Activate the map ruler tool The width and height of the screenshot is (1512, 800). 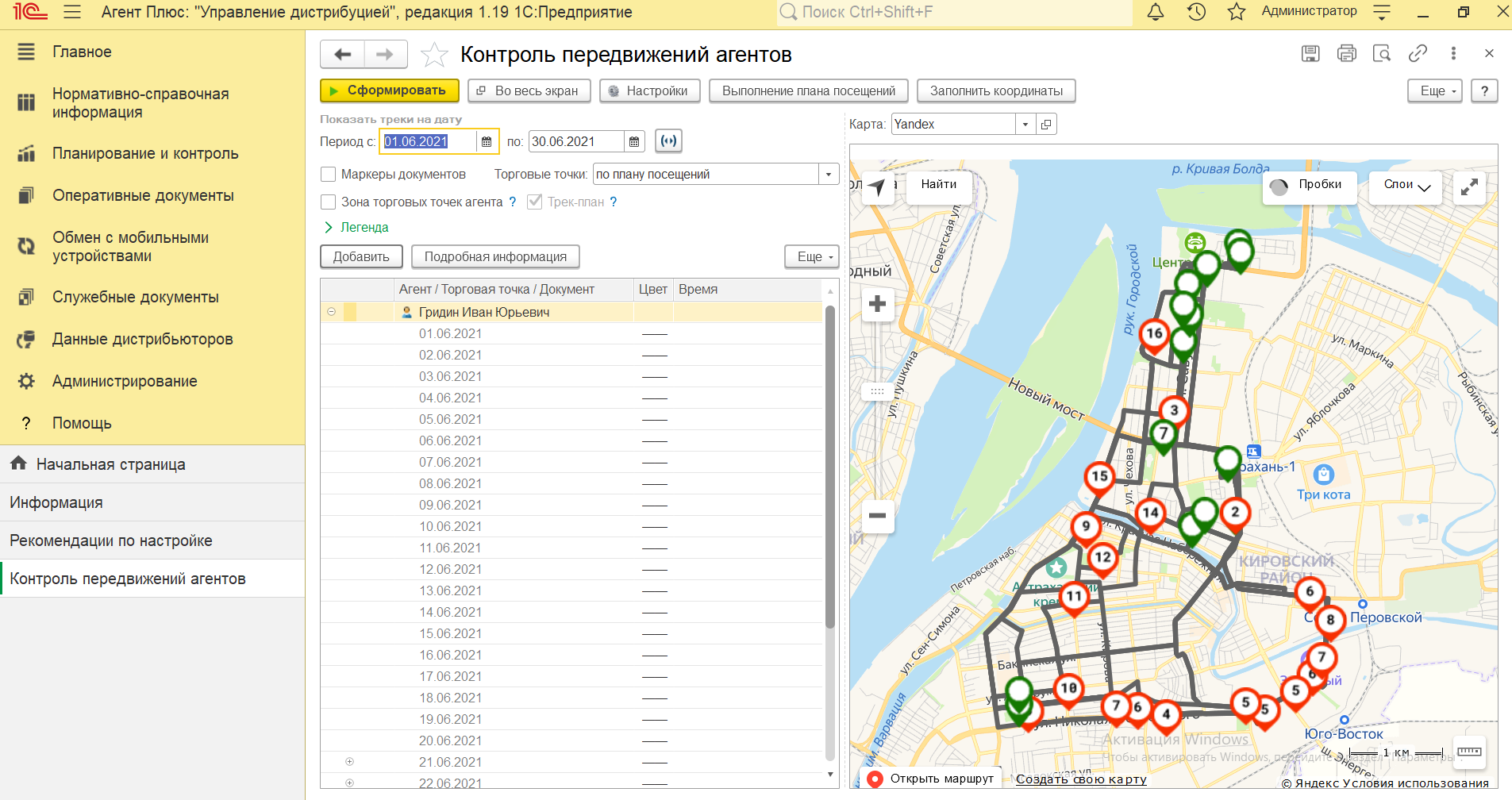(x=1468, y=752)
